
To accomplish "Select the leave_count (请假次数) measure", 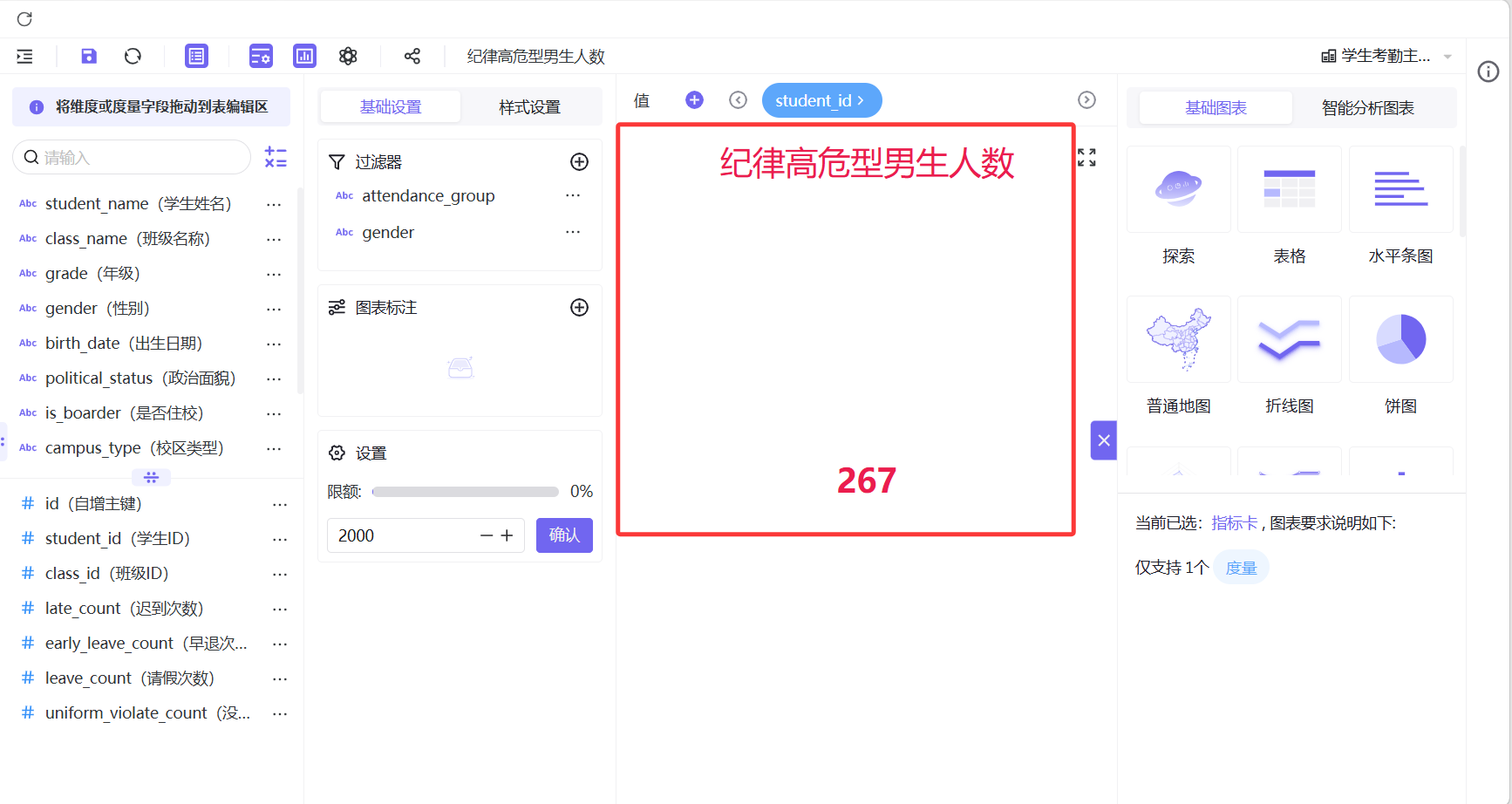I will (x=129, y=678).
